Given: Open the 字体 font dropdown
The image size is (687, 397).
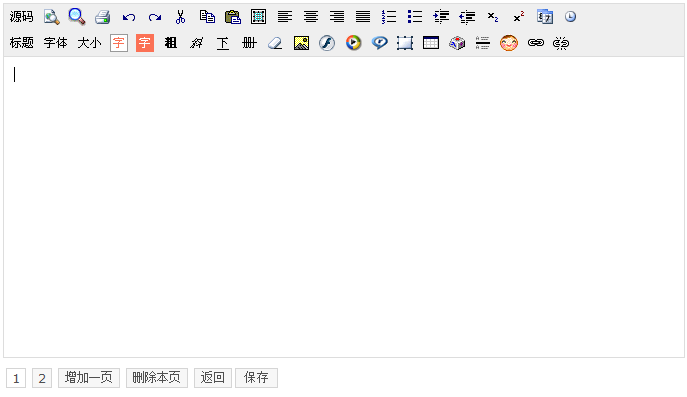Looking at the screenshot, I should point(56,43).
